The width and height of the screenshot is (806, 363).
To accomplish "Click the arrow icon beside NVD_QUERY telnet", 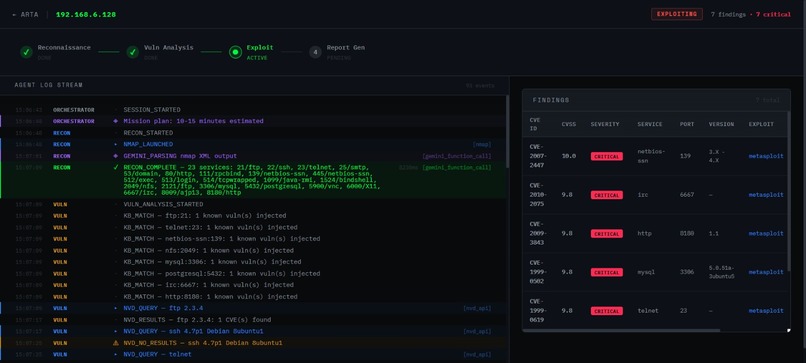I will tap(115, 355).
